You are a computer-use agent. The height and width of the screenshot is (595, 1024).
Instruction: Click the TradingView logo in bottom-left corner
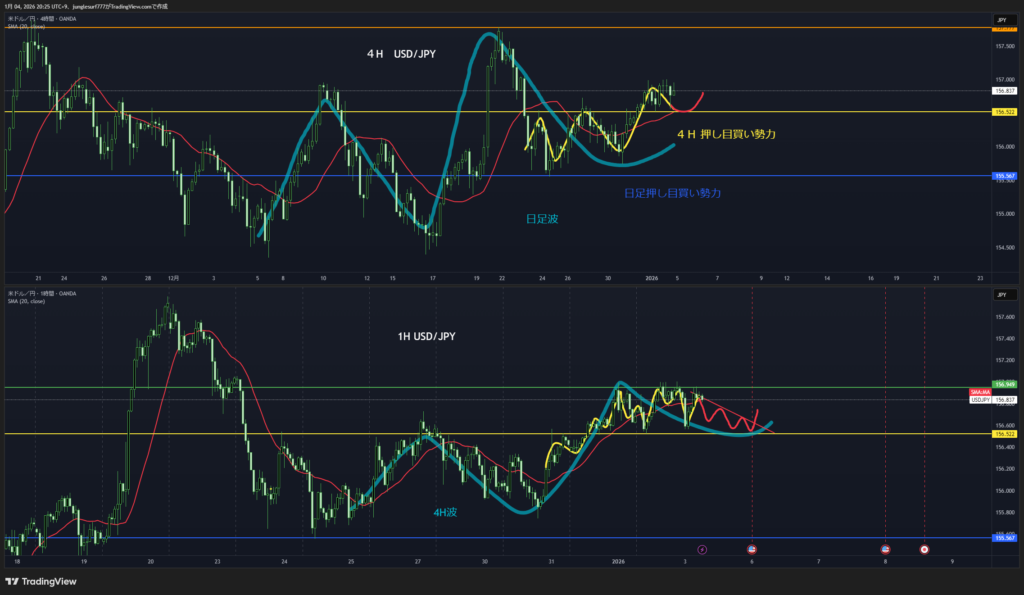coord(41,581)
